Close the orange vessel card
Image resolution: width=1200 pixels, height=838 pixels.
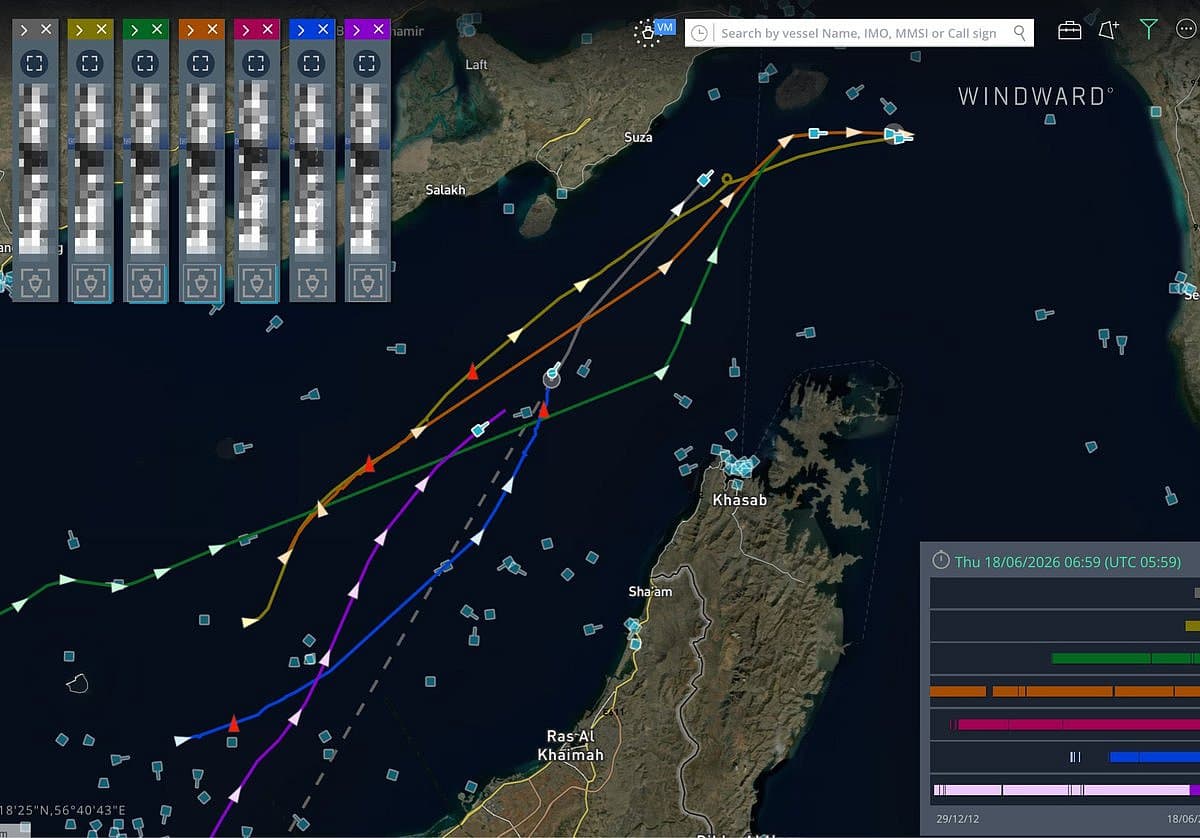(212, 30)
